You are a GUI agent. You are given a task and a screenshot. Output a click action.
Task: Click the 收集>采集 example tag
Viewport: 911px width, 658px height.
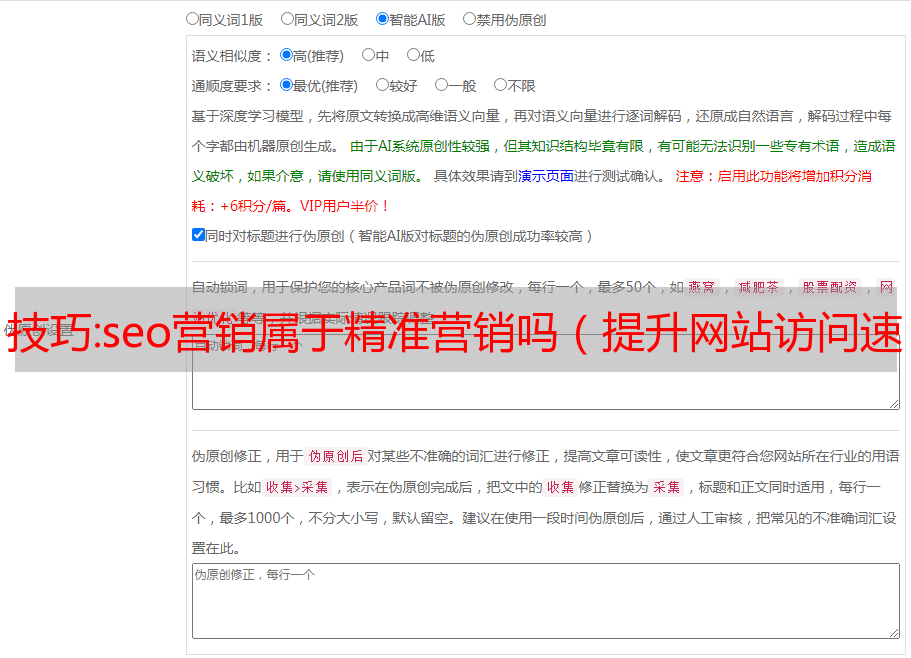tap(297, 487)
